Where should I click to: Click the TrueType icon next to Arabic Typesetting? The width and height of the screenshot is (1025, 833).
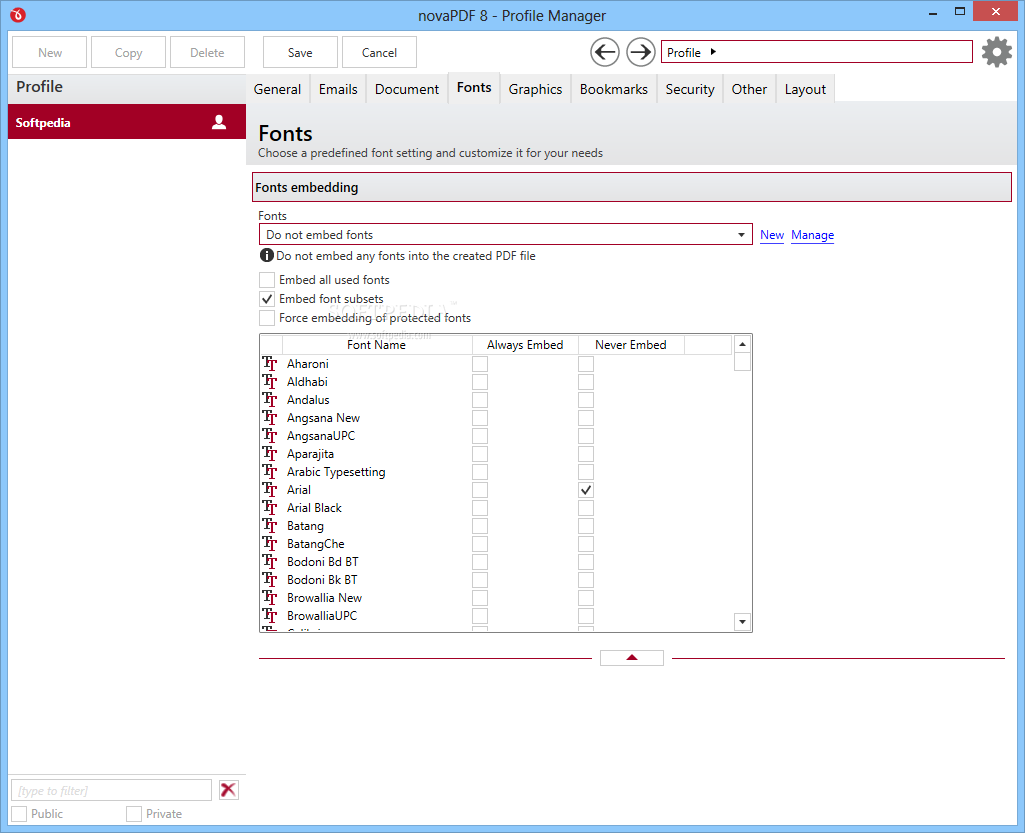(x=270, y=471)
